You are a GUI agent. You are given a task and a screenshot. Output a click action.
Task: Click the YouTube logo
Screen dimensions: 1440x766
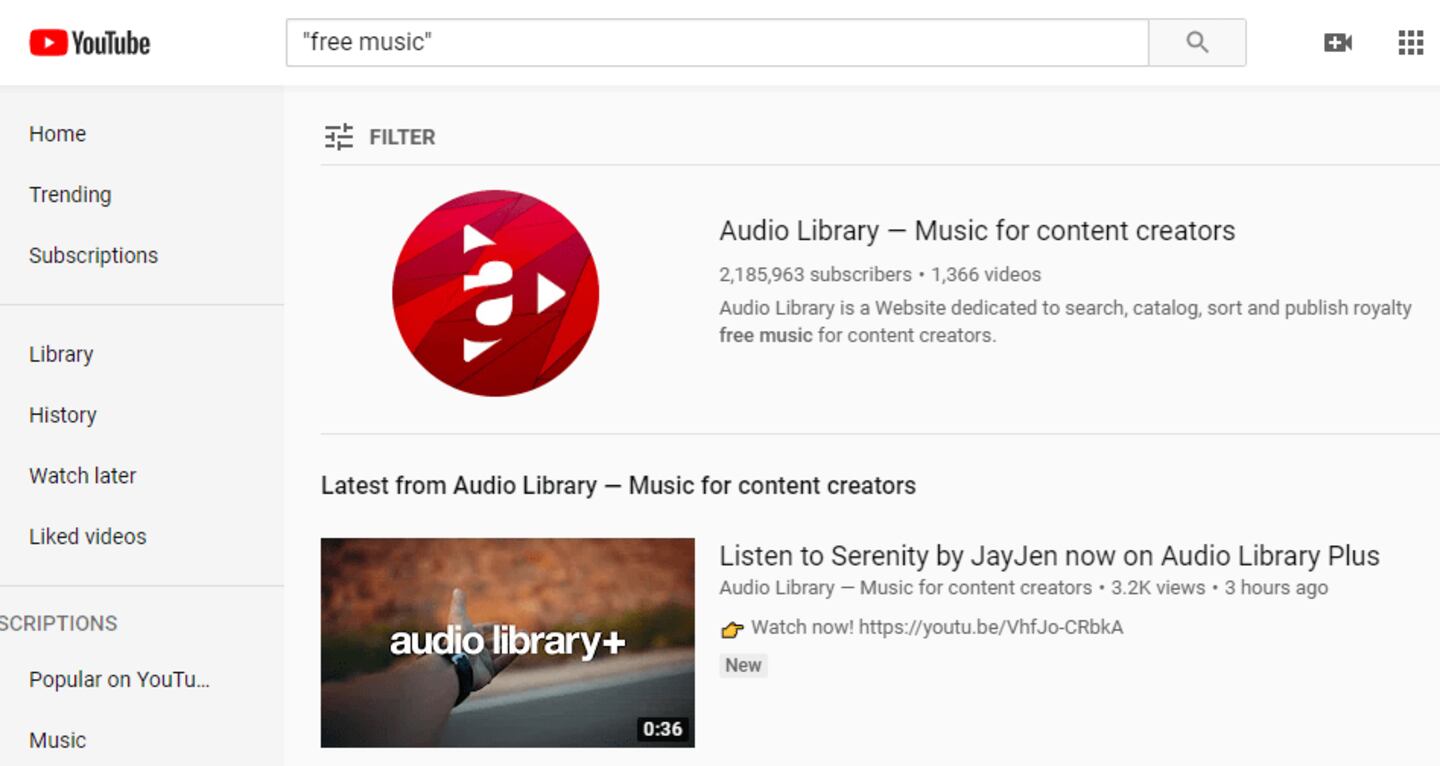pyautogui.click(x=90, y=42)
